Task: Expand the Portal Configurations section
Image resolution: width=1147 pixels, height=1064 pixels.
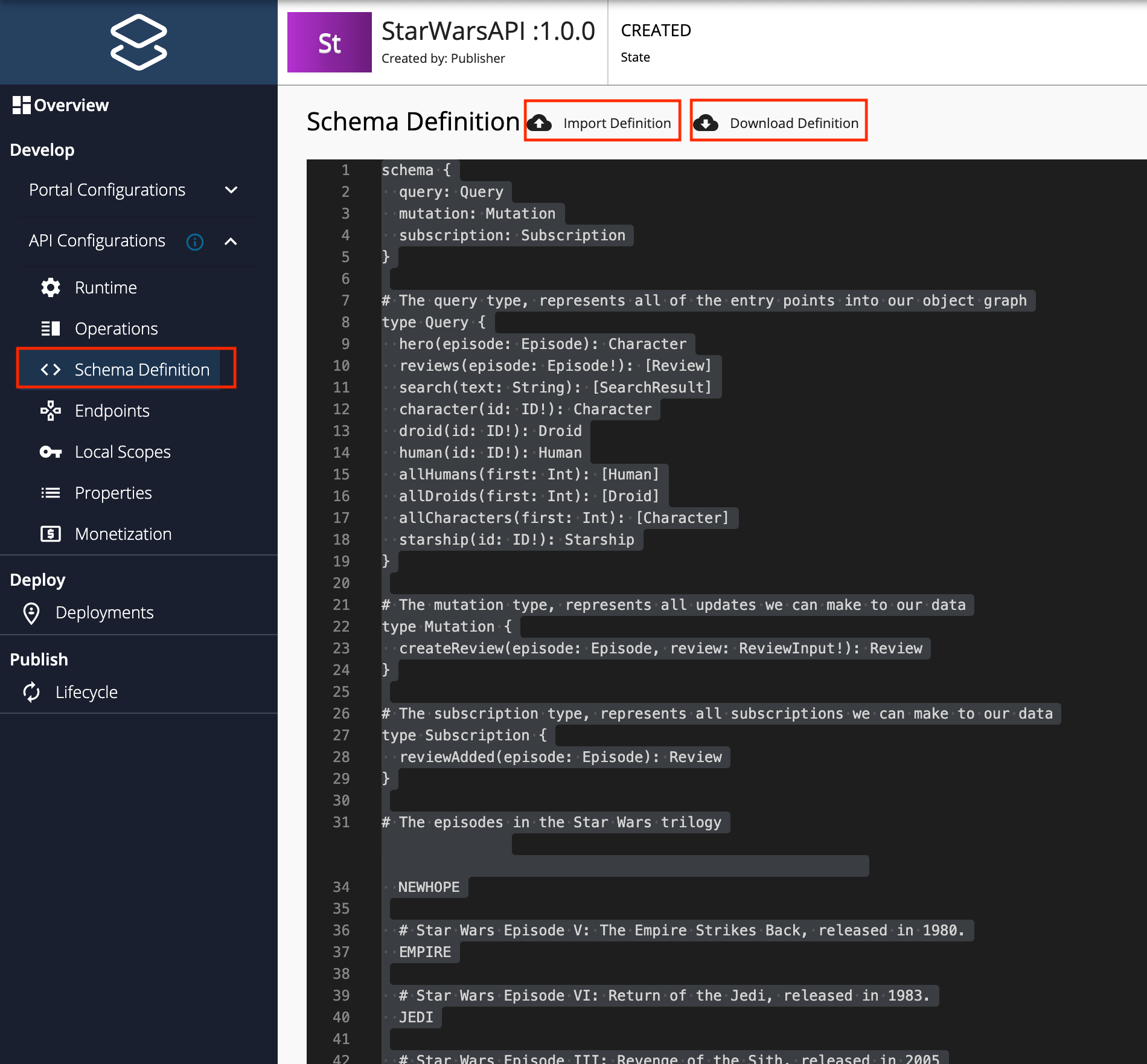Action: pos(231,190)
